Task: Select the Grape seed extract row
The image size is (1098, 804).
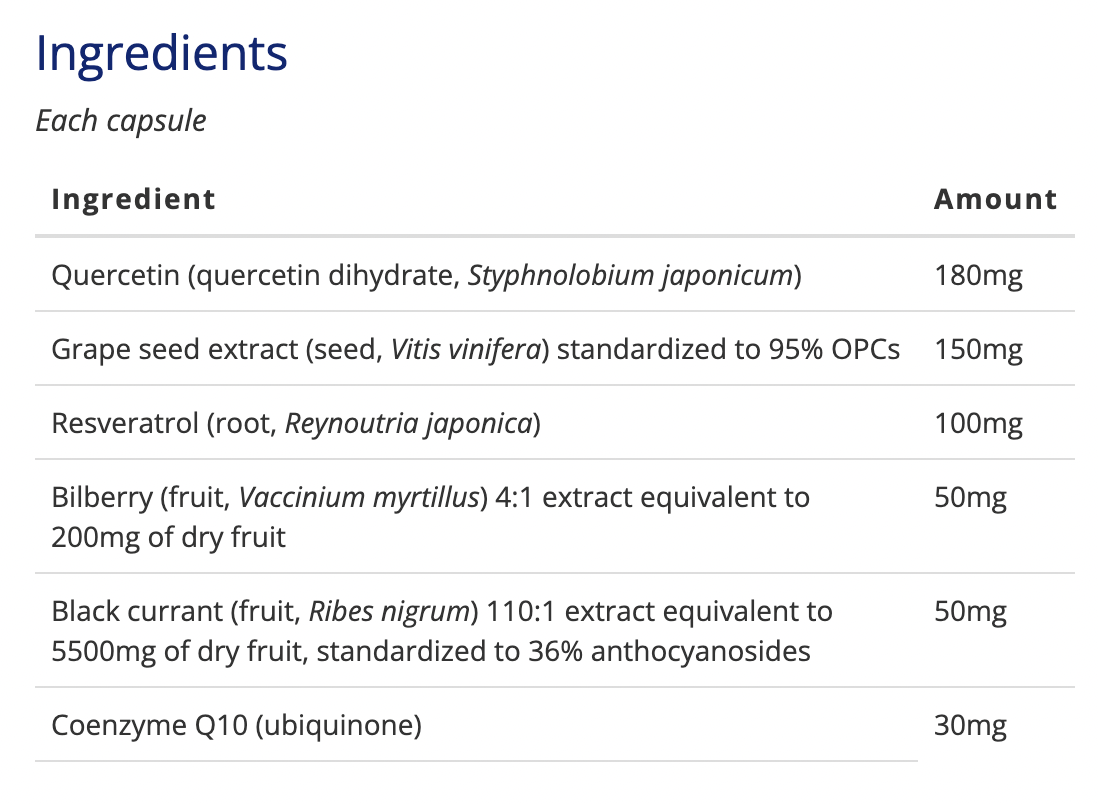Action: [x=475, y=349]
